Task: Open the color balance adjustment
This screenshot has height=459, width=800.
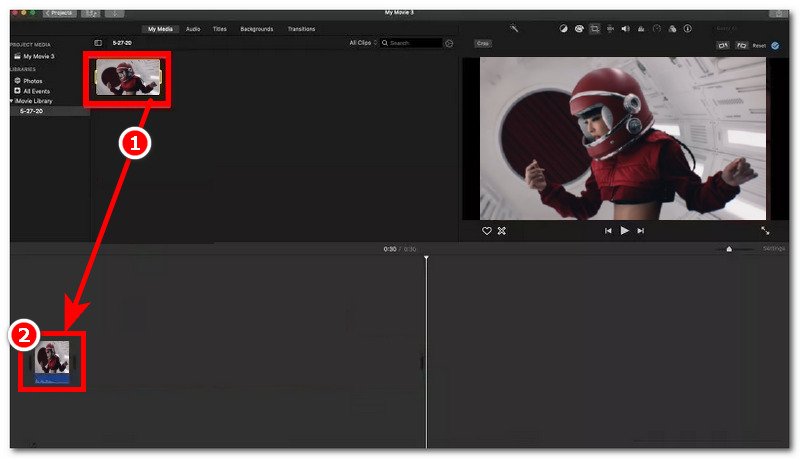Action: 563,29
